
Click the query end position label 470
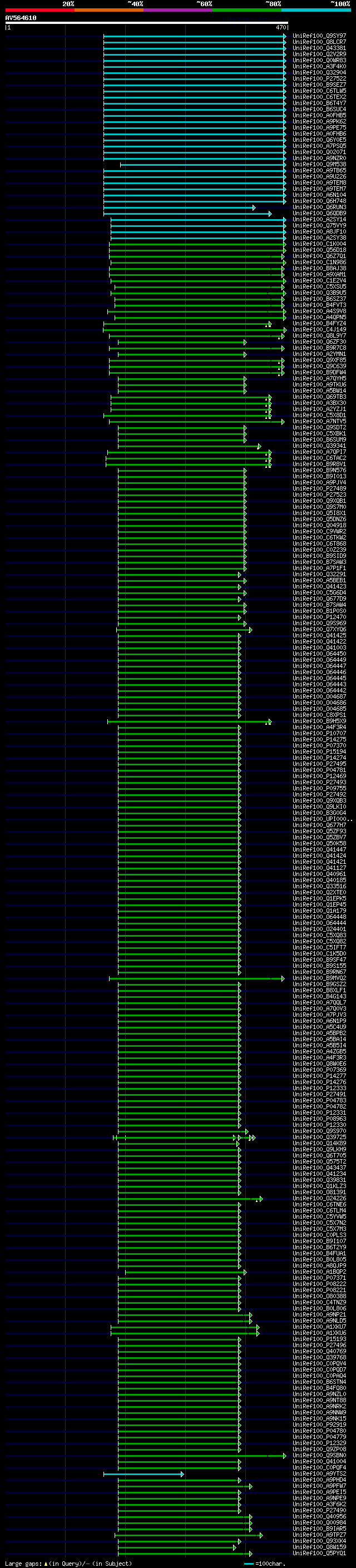pos(280,27)
